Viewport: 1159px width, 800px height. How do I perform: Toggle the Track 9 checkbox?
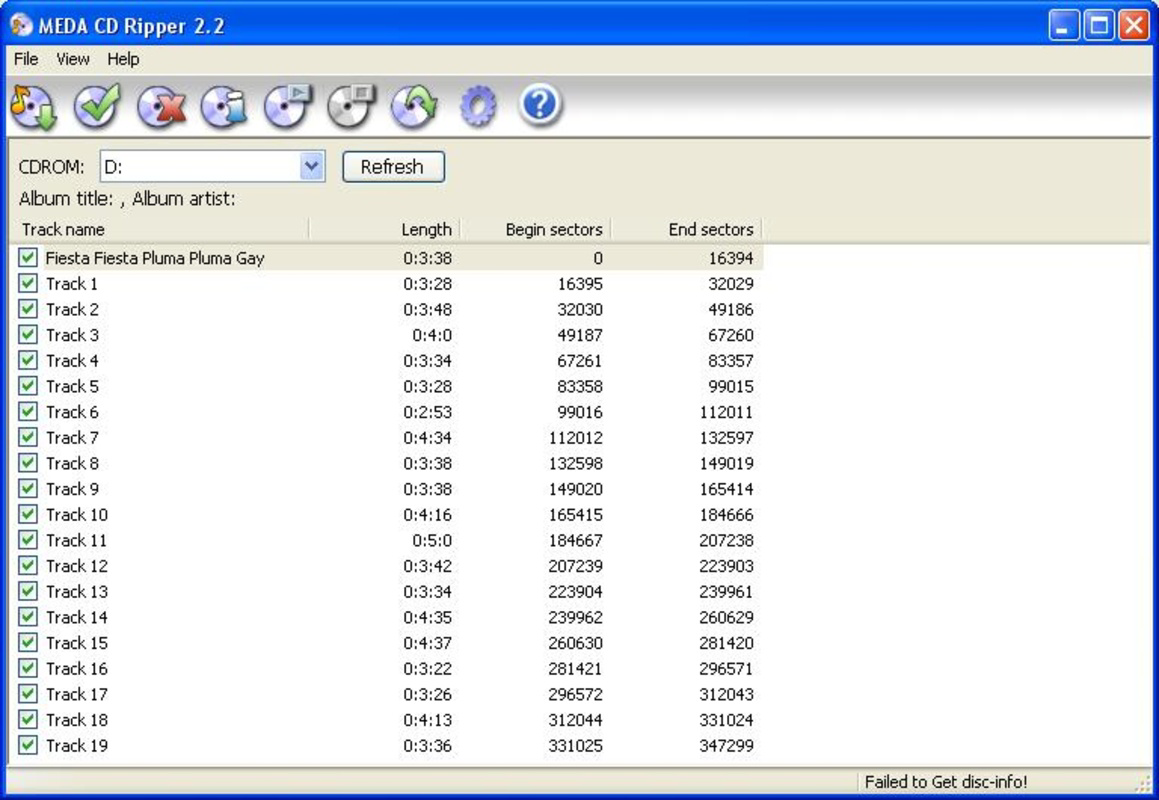(x=28, y=488)
